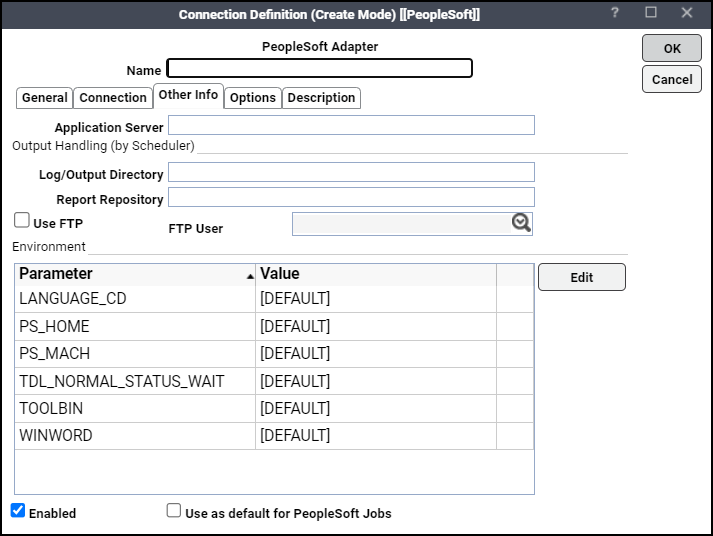Select the TDL_NORMAL_STATUS_WAIT parameter row
This screenshot has width=713, height=536.
[x=274, y=381]
